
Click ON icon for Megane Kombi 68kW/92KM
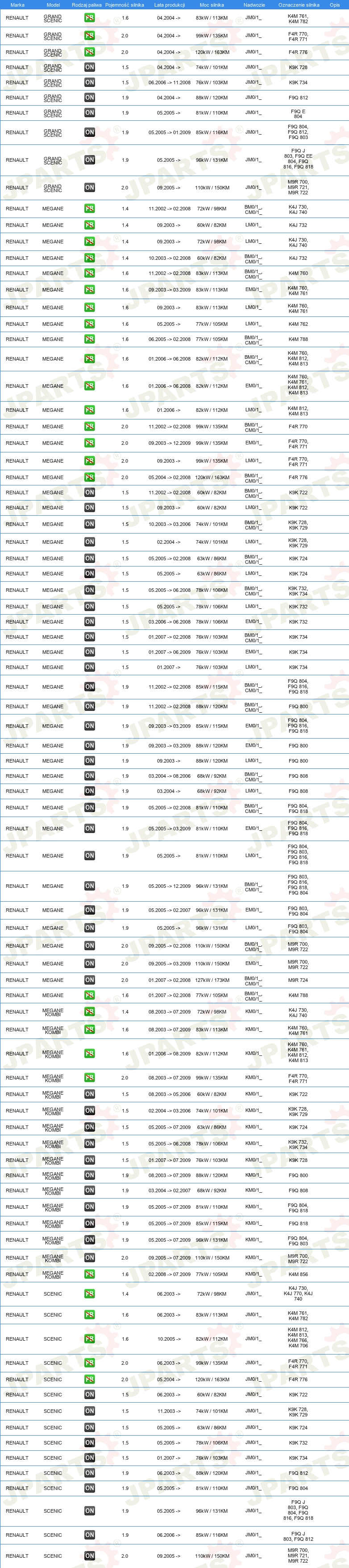[90, 1191]
